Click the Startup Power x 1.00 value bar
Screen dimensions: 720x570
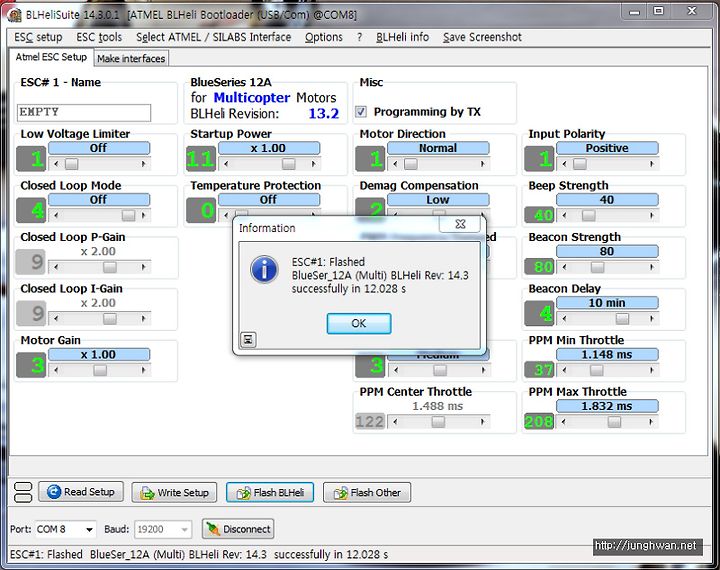pyautogui.click(x=269, y=148)
